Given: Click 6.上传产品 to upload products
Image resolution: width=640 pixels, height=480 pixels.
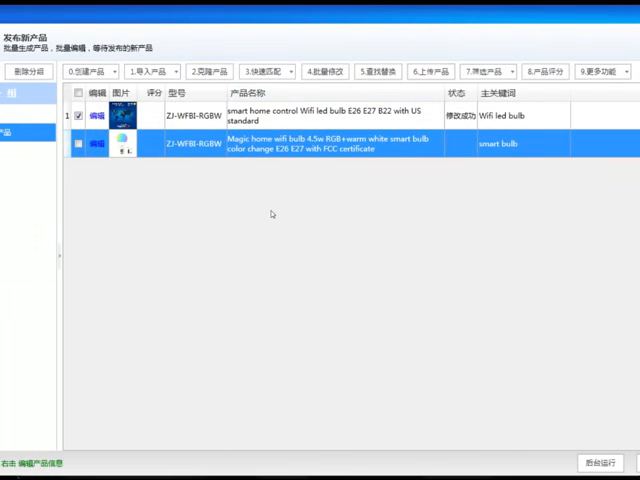Looking at the screenshot, I should [x=431, y=72].
